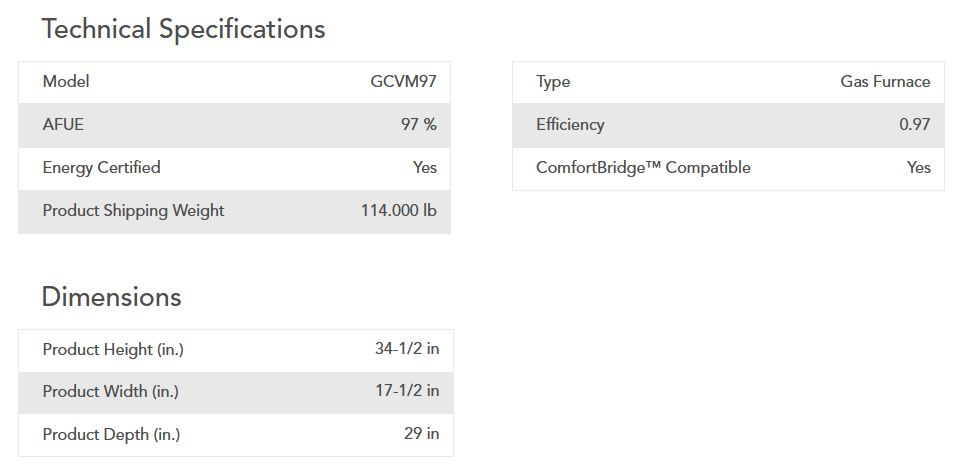Click the GCVM97 model value
The height and width of the screenshot is (474, 974).
pyautogui.click(x=403, y=81)
